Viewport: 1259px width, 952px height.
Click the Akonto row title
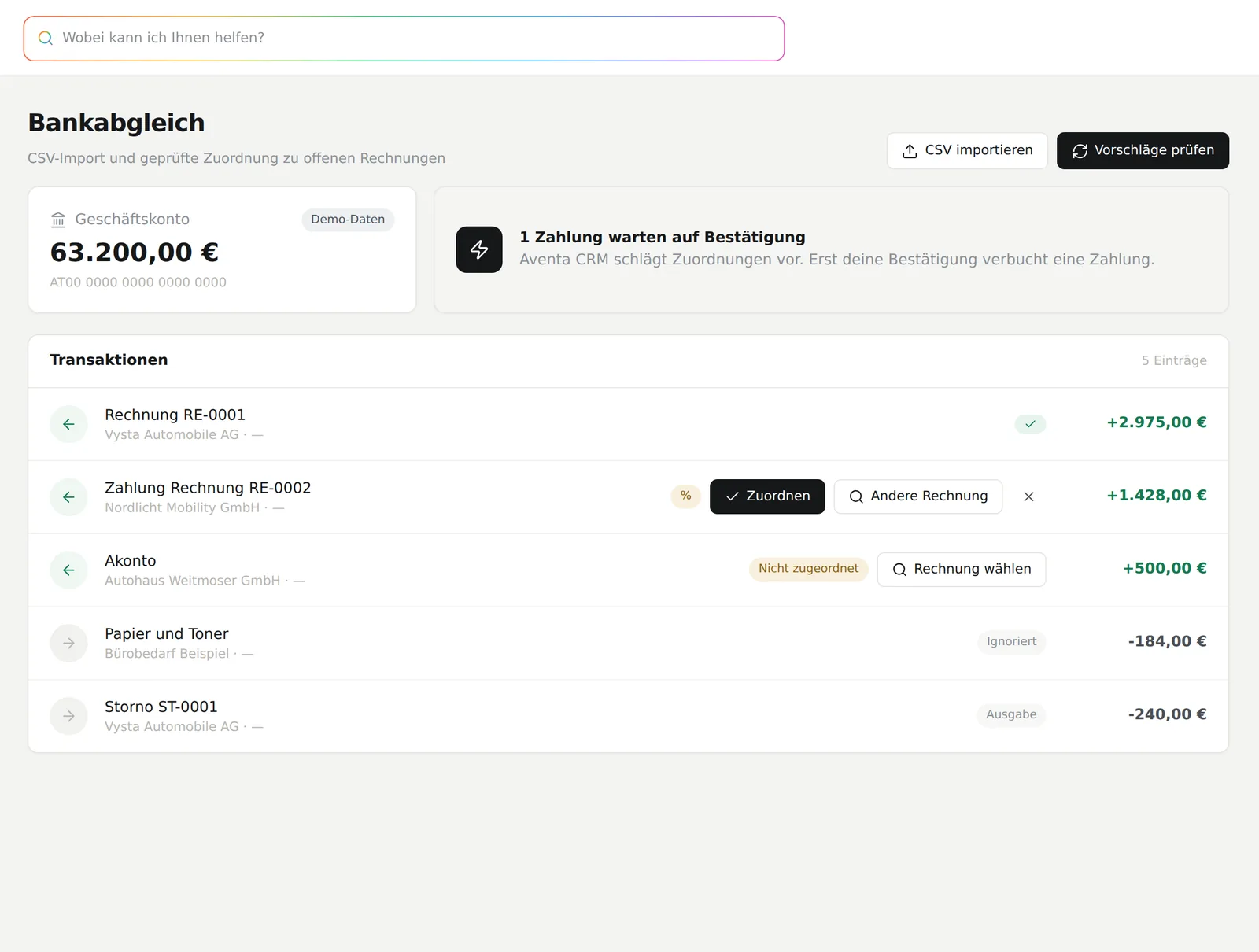click(x=131, y=561)
